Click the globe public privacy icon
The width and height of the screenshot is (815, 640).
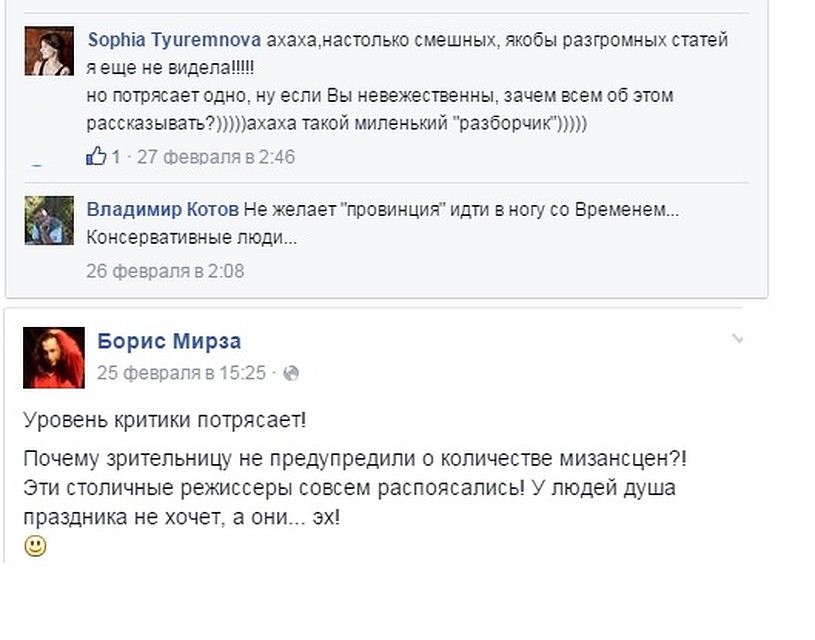(x=291, y=373)
